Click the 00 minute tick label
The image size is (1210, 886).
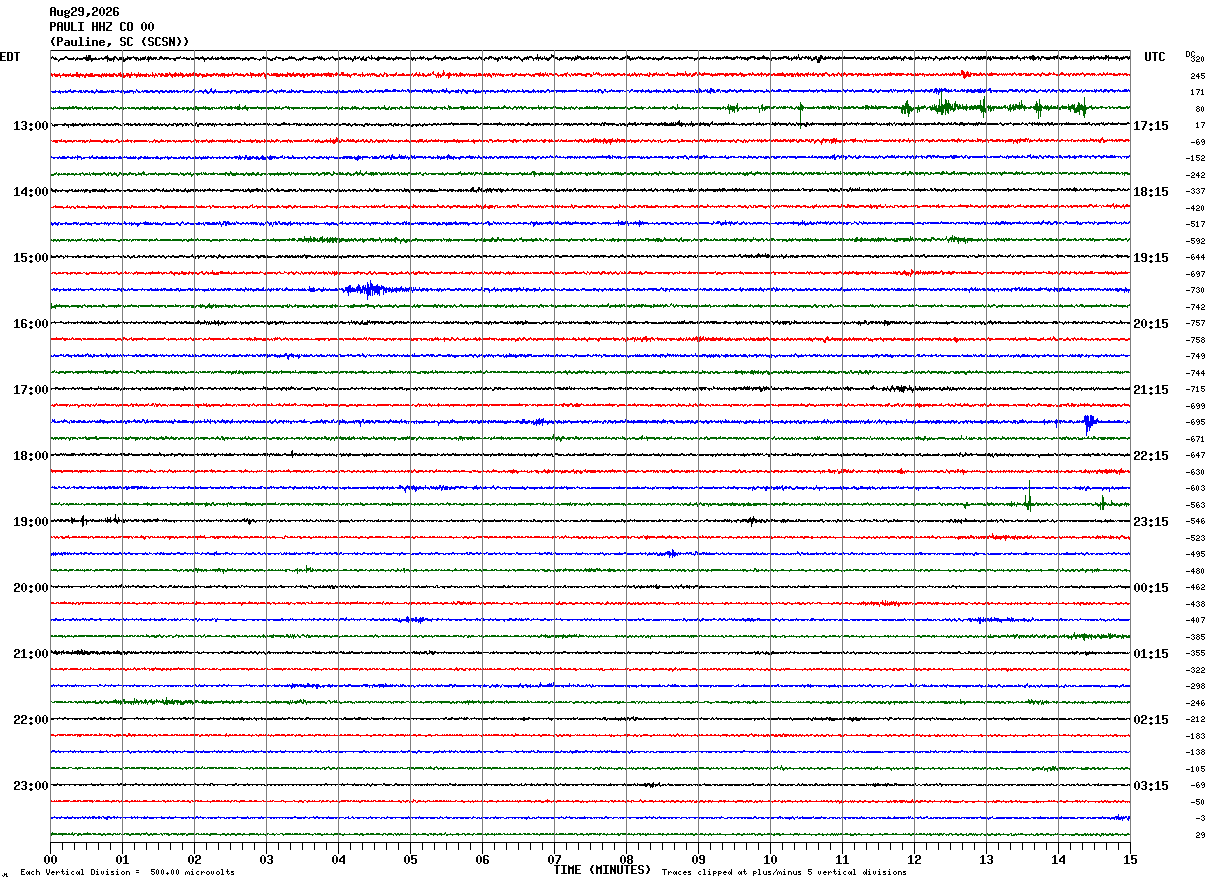pos(51,859)
